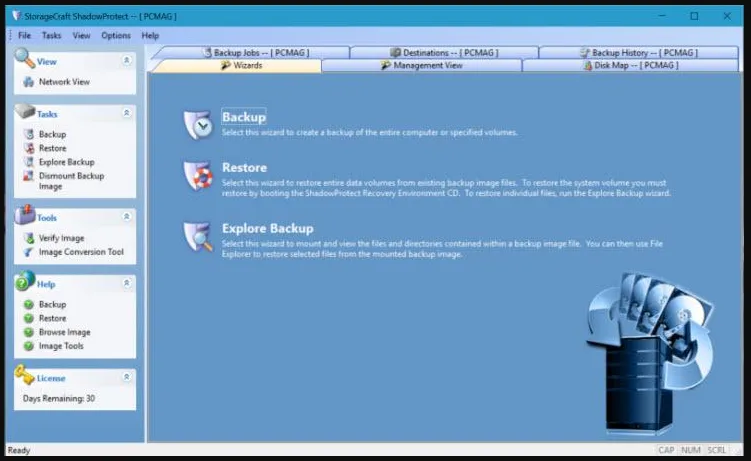This screenshot has height=461, width=751.
Task: Click the Days Remaining: 30 text
Action: coord(58,398)
